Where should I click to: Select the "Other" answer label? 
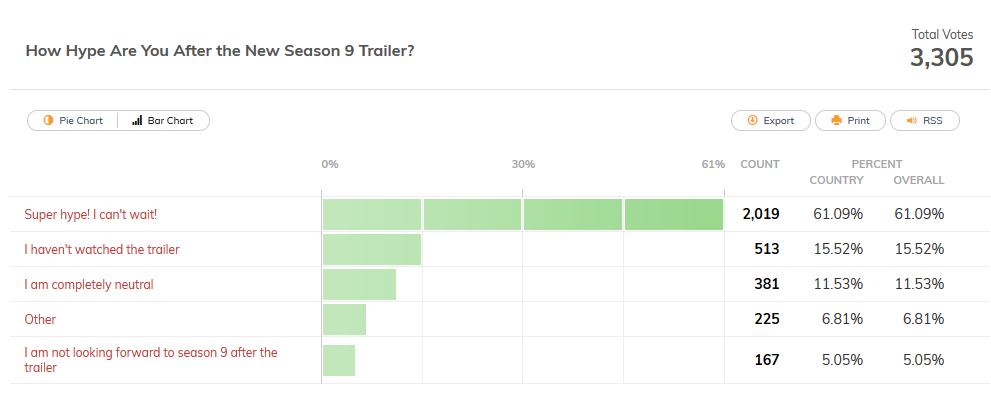40,319
